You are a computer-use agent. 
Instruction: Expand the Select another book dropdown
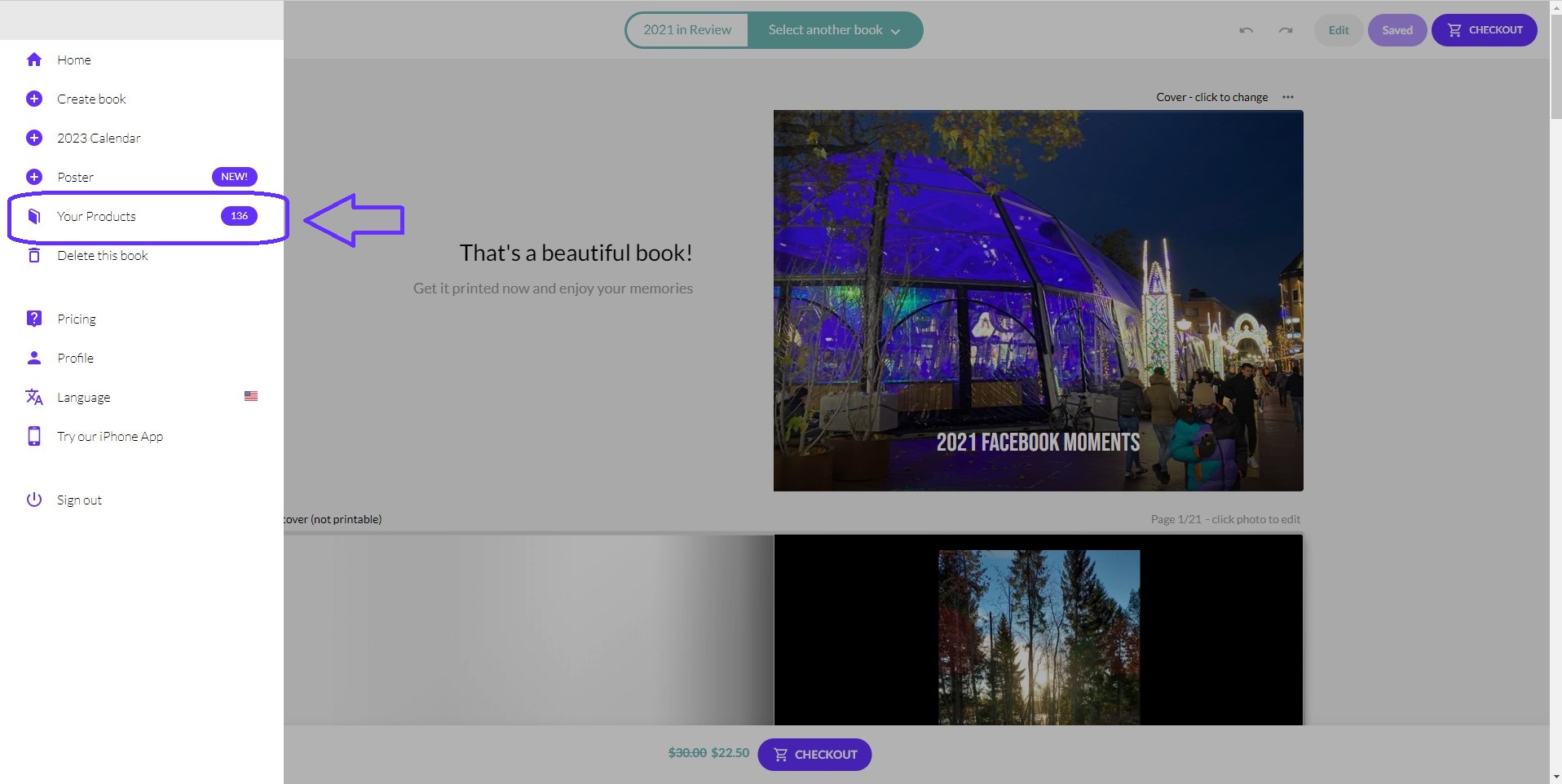pos(834,30)
